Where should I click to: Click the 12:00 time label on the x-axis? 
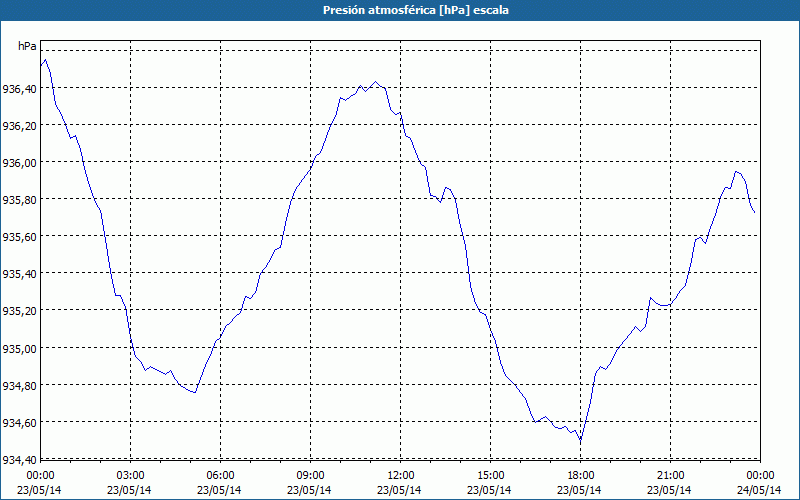tap(401, 476)
